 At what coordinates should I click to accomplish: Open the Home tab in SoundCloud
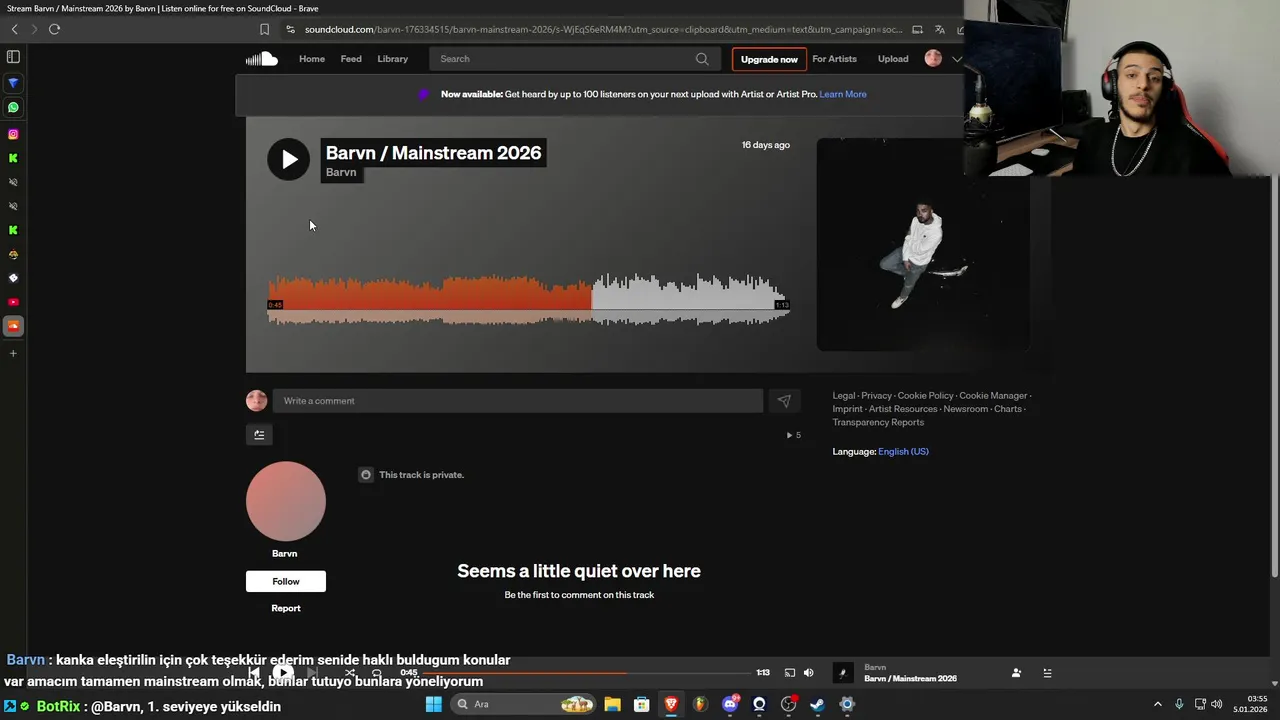point(312,59)
